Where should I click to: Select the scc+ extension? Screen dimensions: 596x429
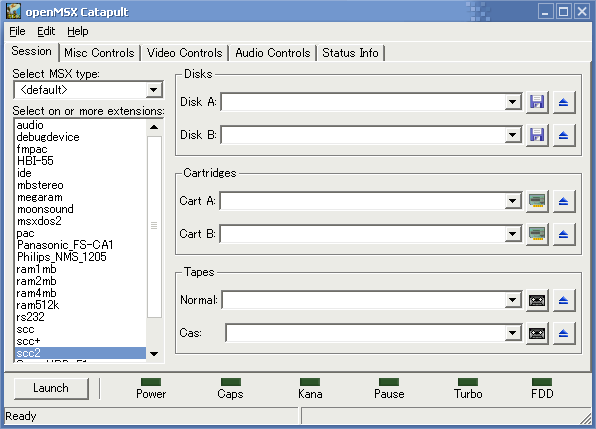tap(81, 341)
